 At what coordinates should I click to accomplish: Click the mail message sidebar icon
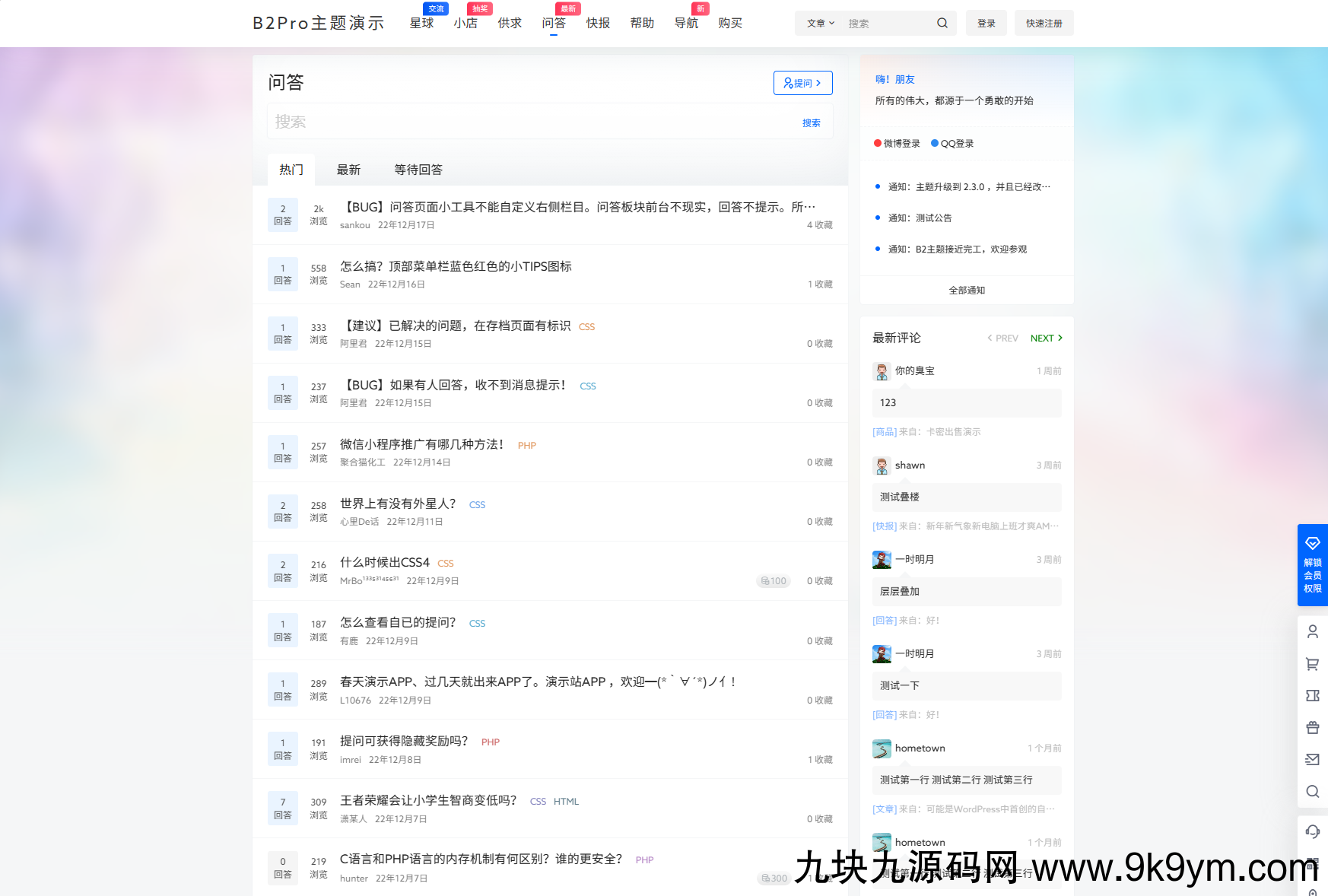[1312, 759]
